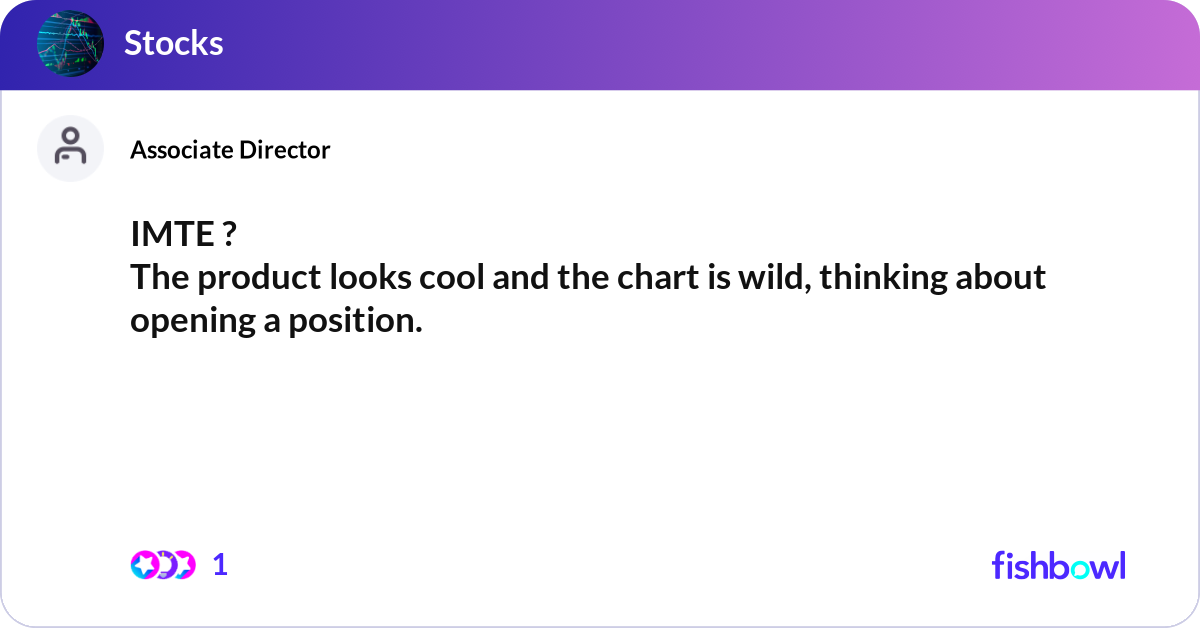Open the post line mentioning the wild chart
1200x628 pixels.
(x=588, y=278)
